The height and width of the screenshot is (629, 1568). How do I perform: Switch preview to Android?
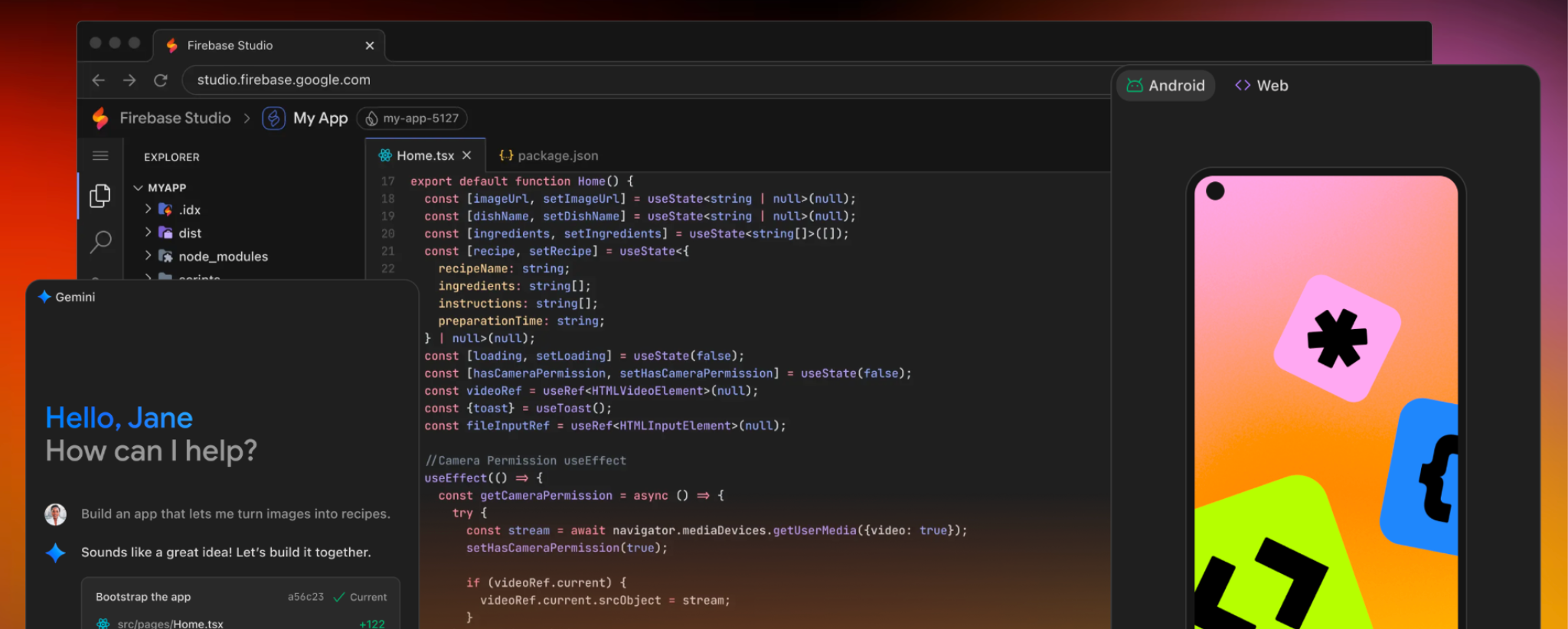click(x=1166, y=86)
